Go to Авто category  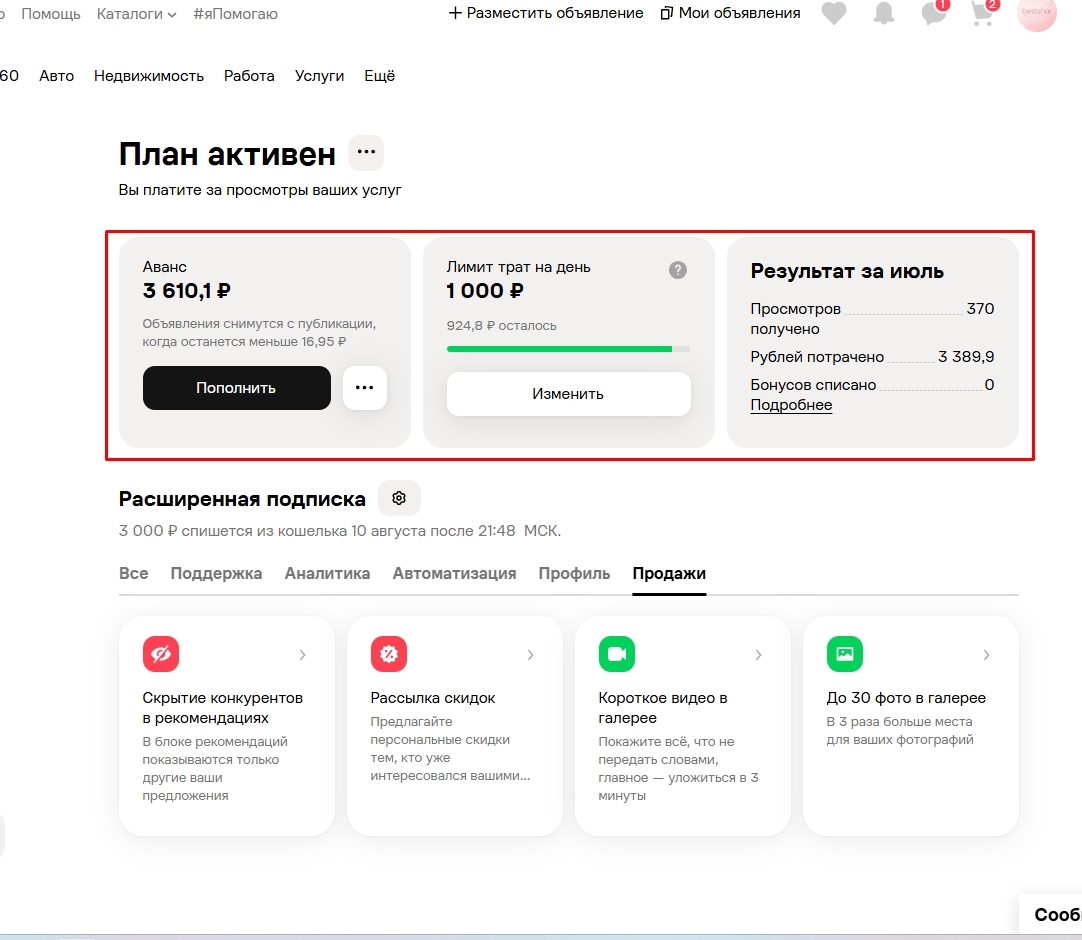coord(57,76)
